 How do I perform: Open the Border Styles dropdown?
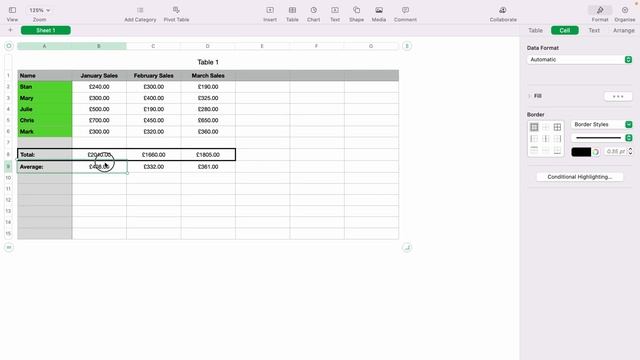pos(602,124)
